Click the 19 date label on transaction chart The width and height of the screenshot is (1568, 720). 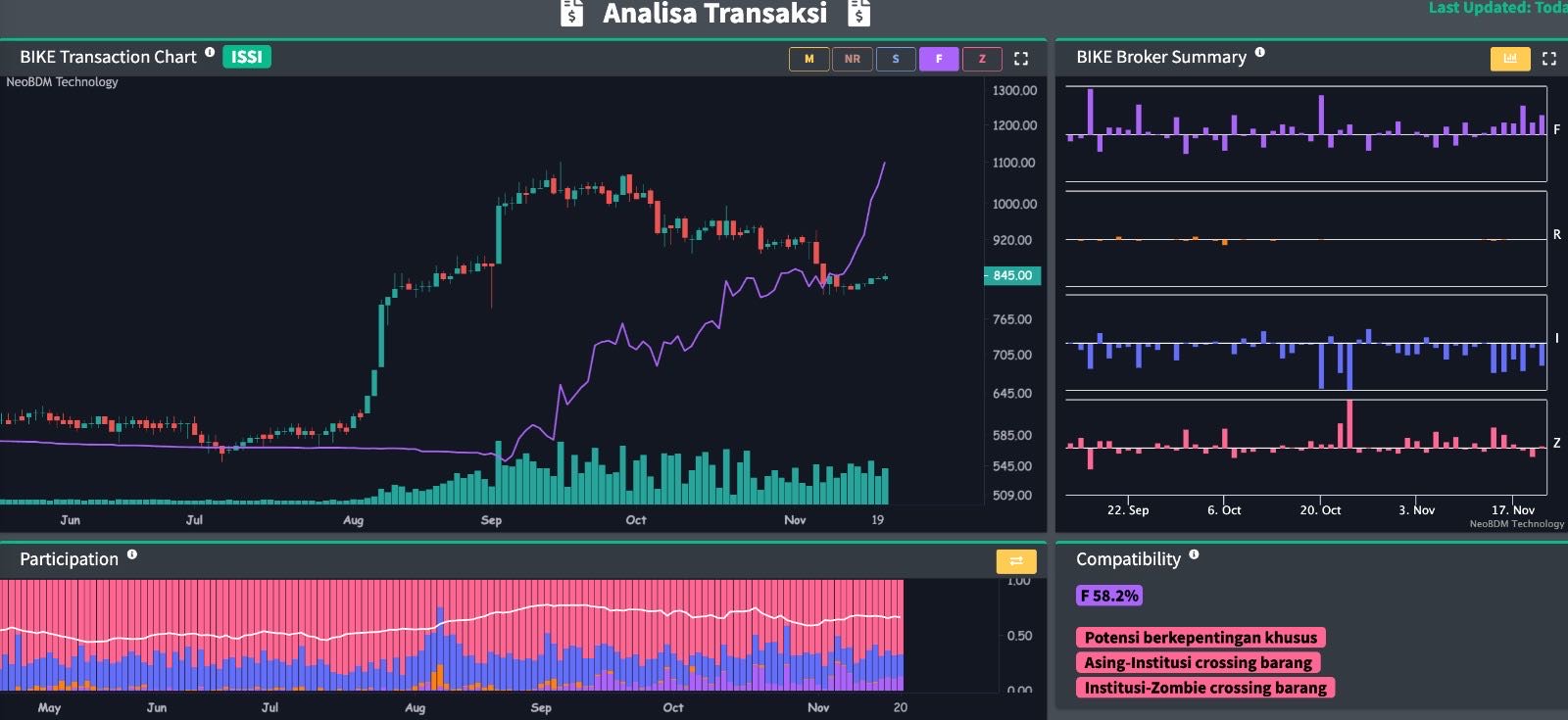(x=877, y=520)
